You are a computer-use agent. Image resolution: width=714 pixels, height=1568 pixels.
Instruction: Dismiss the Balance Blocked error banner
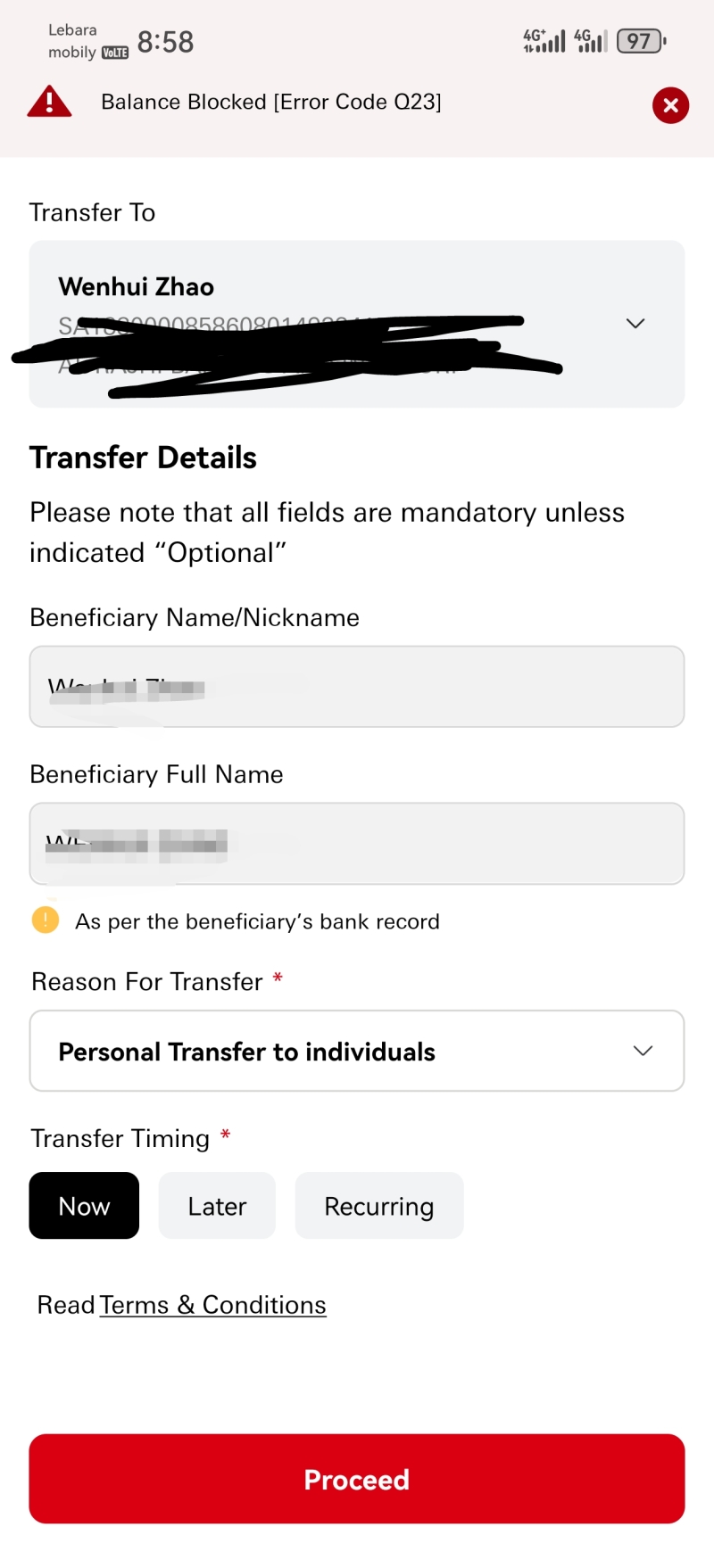(x=670, y=105)
